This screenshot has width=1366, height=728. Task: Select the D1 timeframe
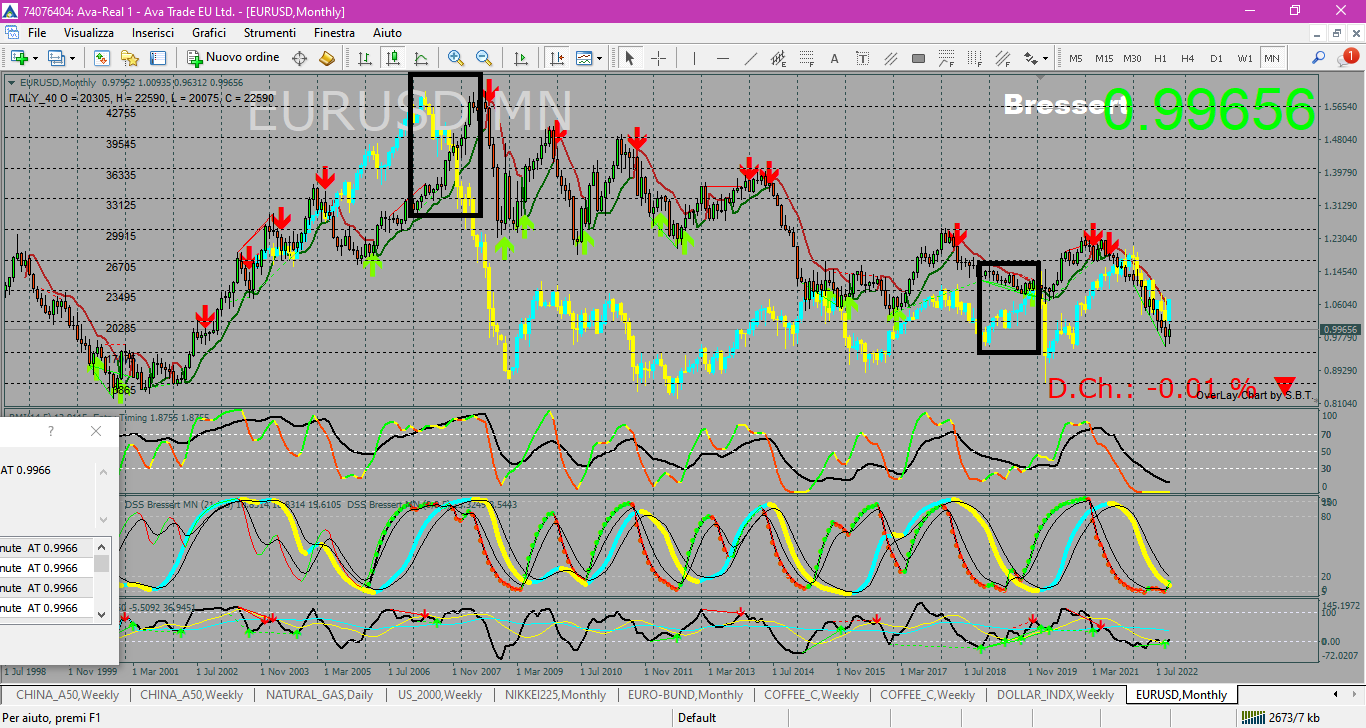1216,58
